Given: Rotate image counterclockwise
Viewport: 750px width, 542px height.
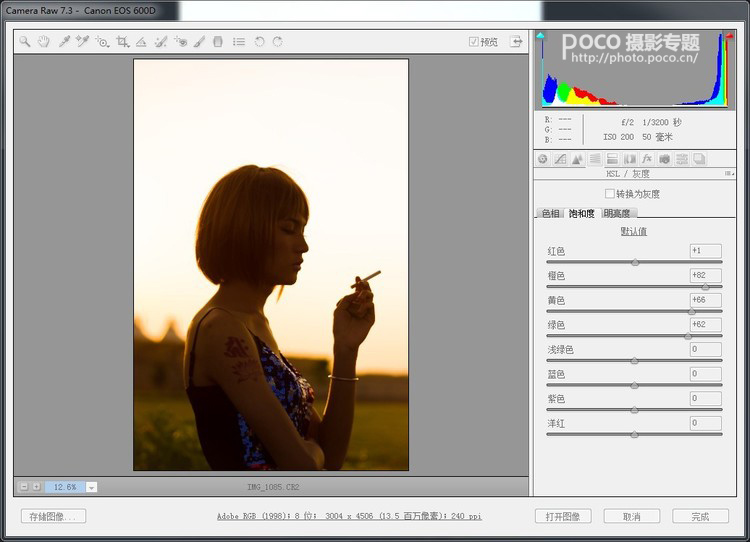Looking at the screenshot, I should point(259,42).
